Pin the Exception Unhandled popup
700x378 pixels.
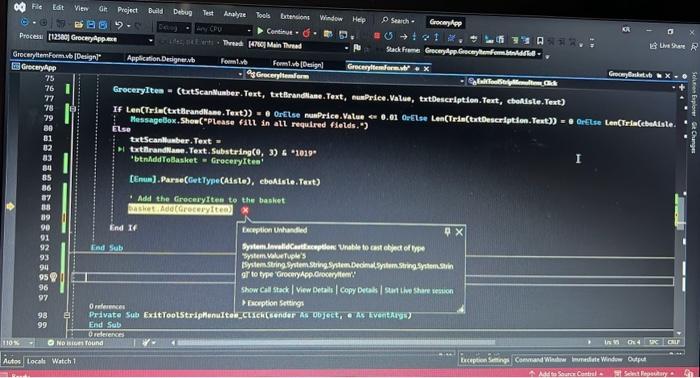tap(447, 231)
